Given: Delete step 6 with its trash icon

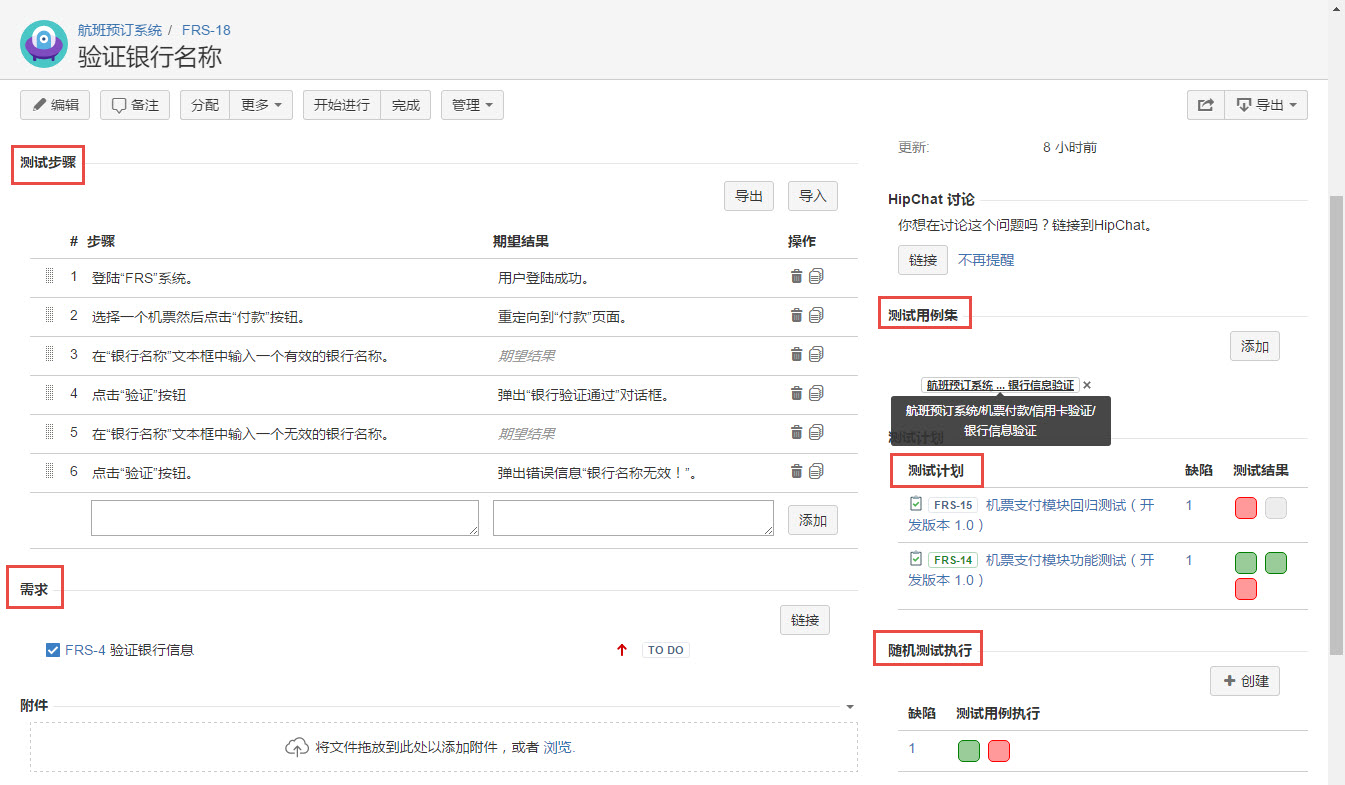Looking at the screenshot, I should tap(796, 471).
